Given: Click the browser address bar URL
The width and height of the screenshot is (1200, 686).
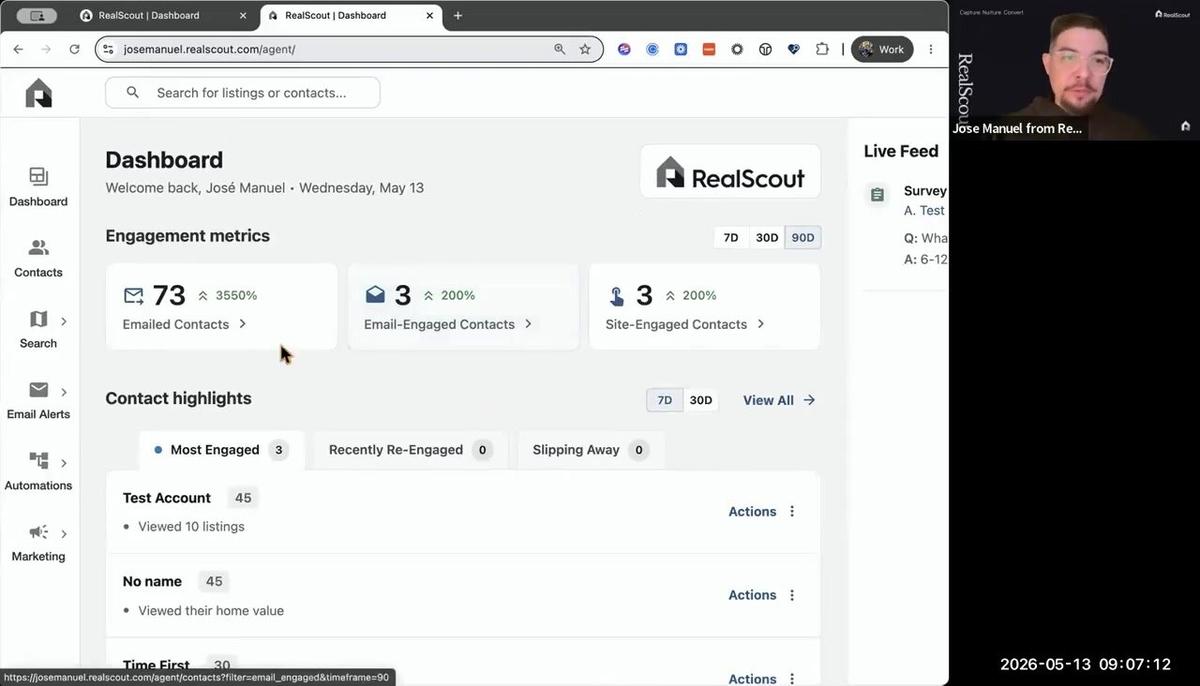Looking at the screenshot, I should click(x=209, y=49).
